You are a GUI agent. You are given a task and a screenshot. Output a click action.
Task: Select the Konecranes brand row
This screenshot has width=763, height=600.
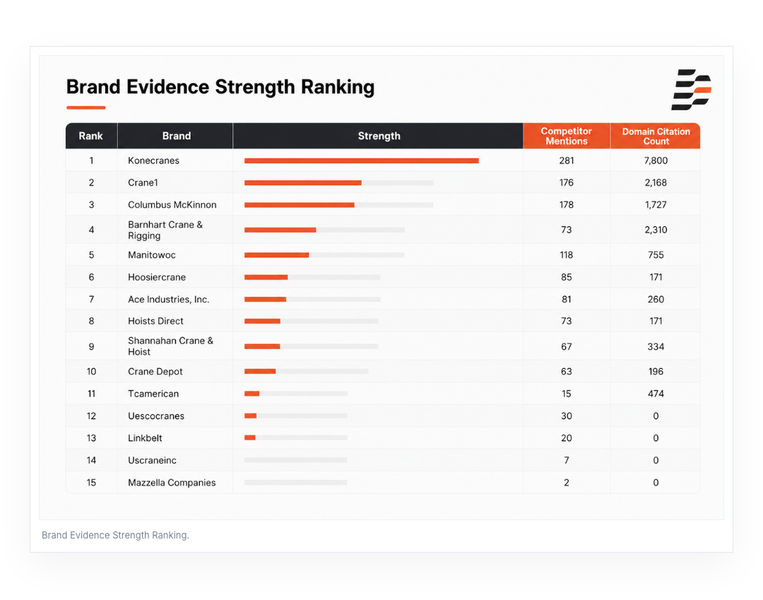click(x=383, y=161)
